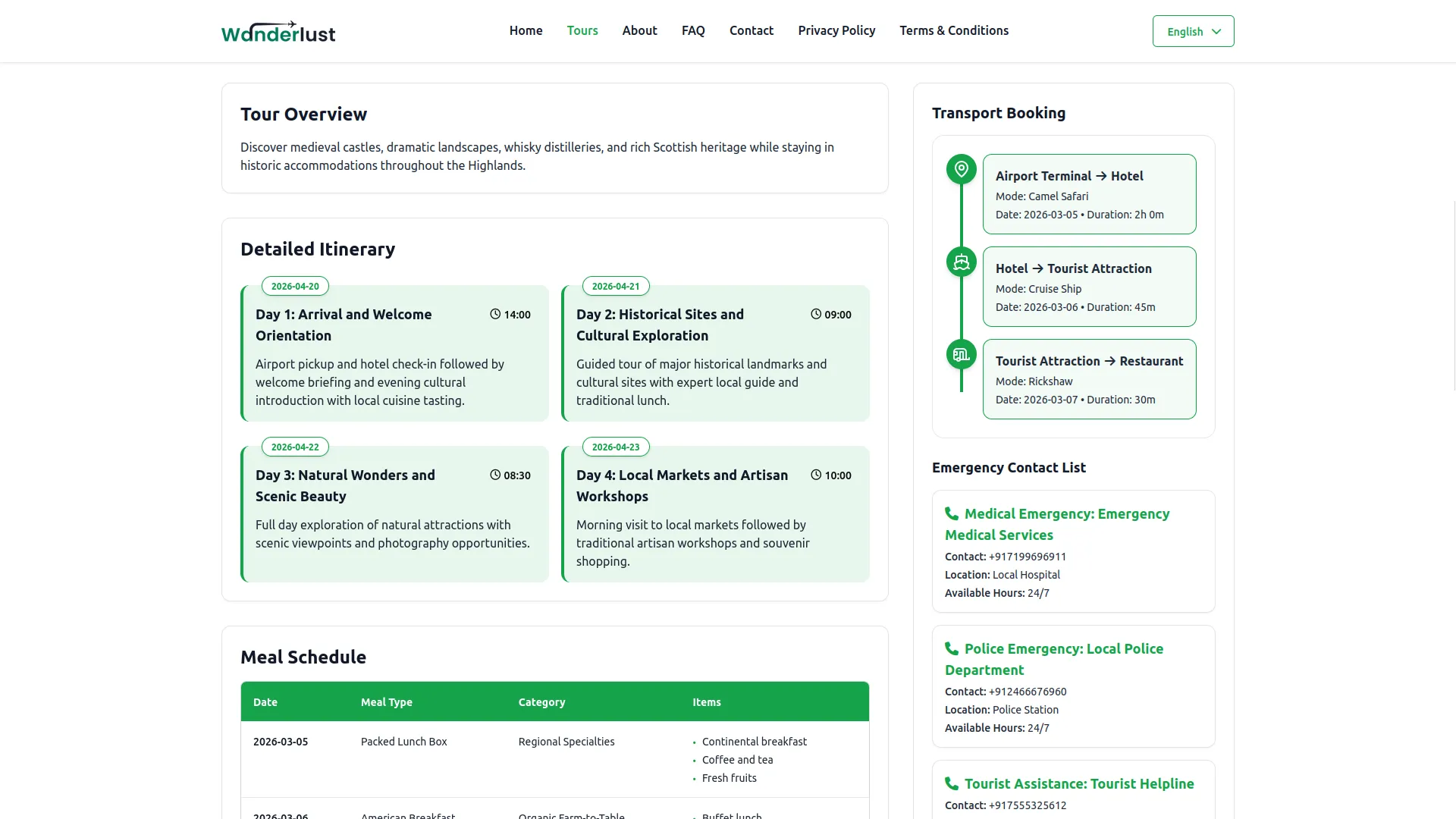1456x819 pixels.
Task: Go to the Home menu item
Action: click(x=526, y=30)
